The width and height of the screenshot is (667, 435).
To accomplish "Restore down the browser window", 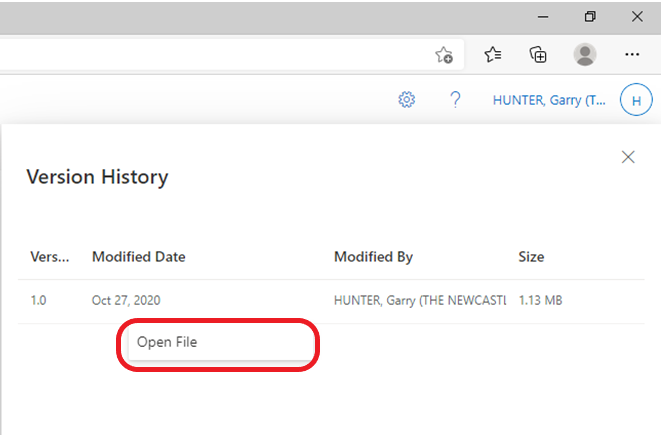I will 591,16.
